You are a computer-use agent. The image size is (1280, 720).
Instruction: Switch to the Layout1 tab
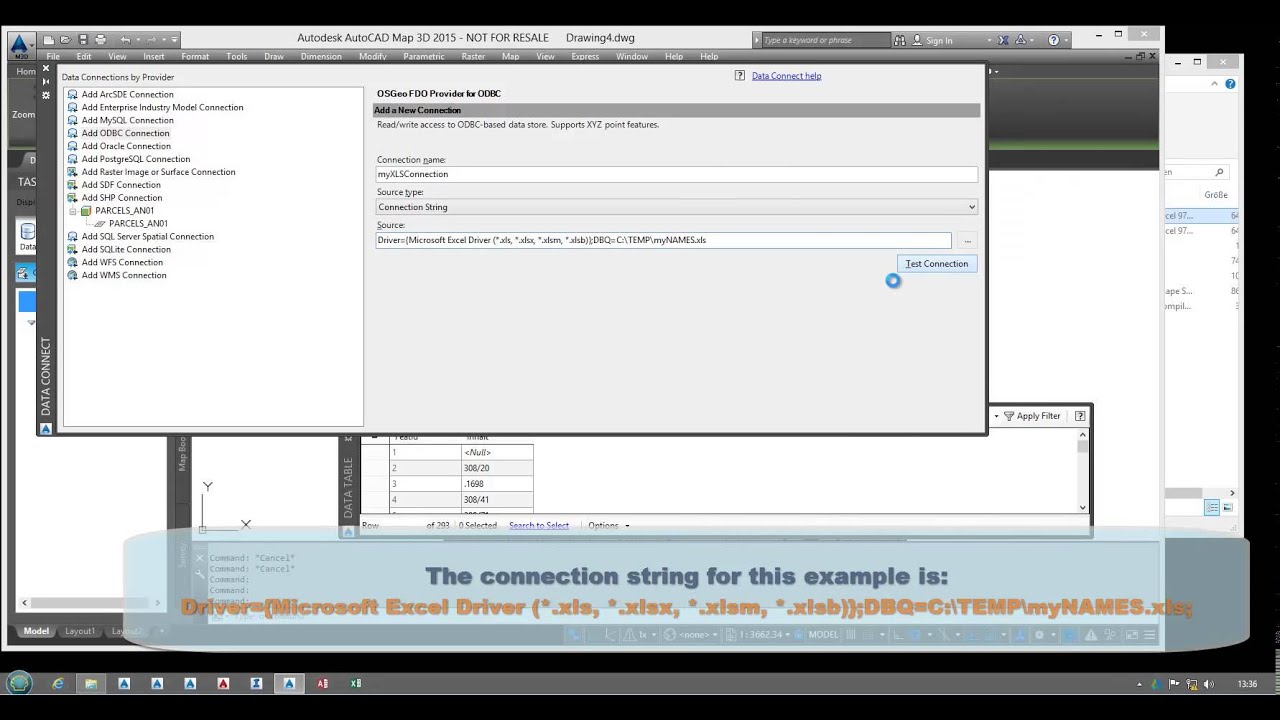(x=80, y=632)
